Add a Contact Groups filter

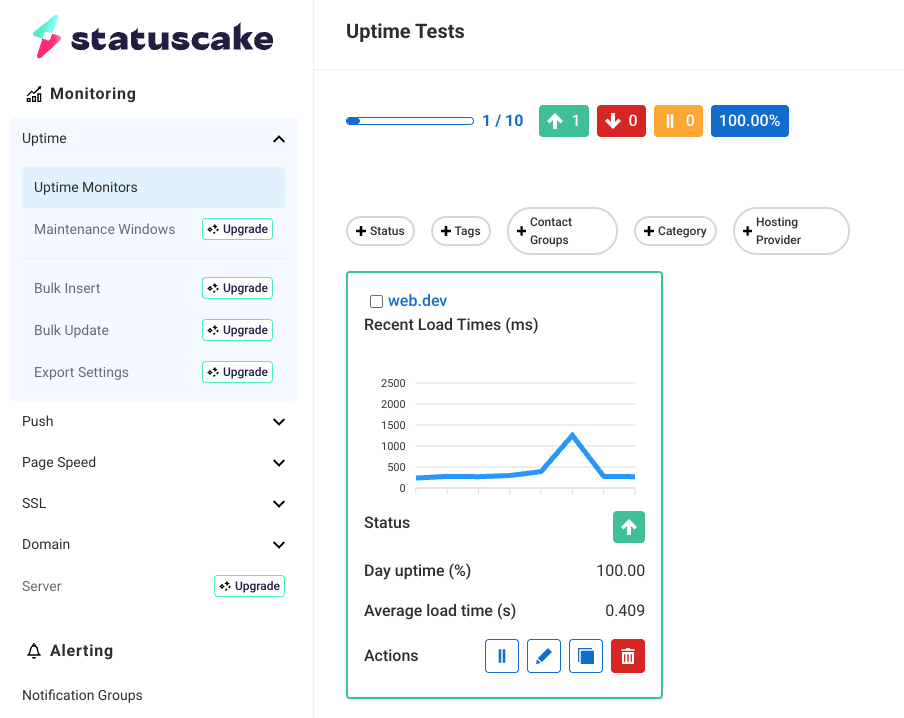562,231
